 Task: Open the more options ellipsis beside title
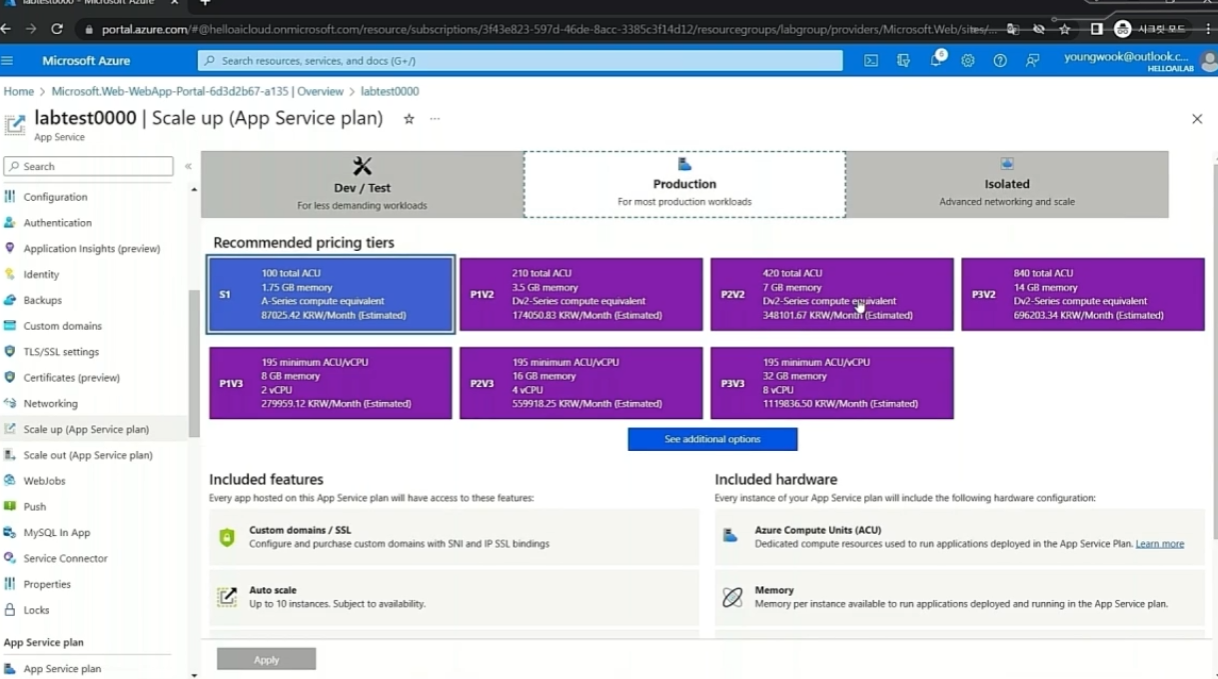(x=435, y=119)
